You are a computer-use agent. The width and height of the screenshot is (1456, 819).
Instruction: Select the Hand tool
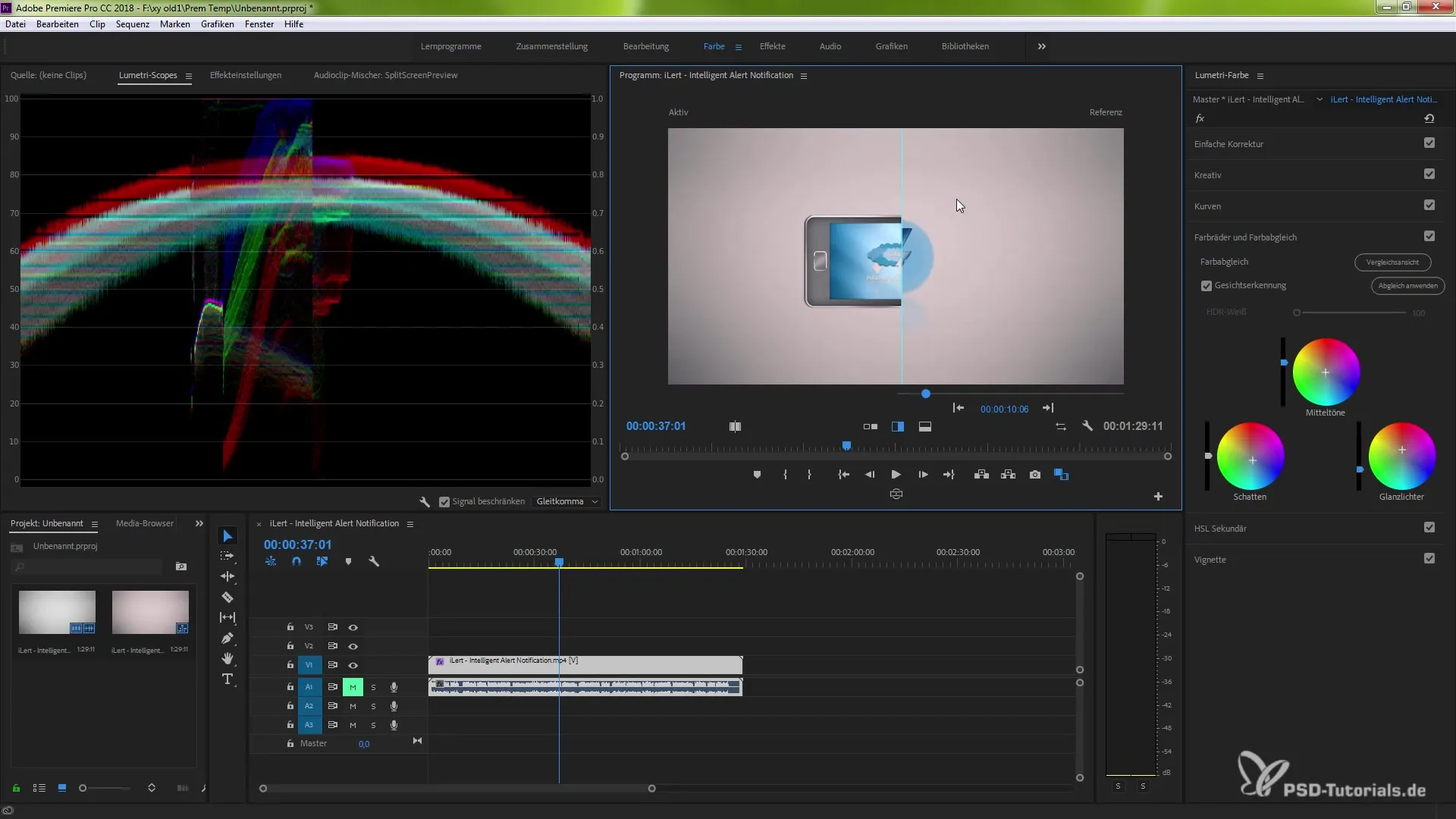pyautogui.click(x=227, y=658)
